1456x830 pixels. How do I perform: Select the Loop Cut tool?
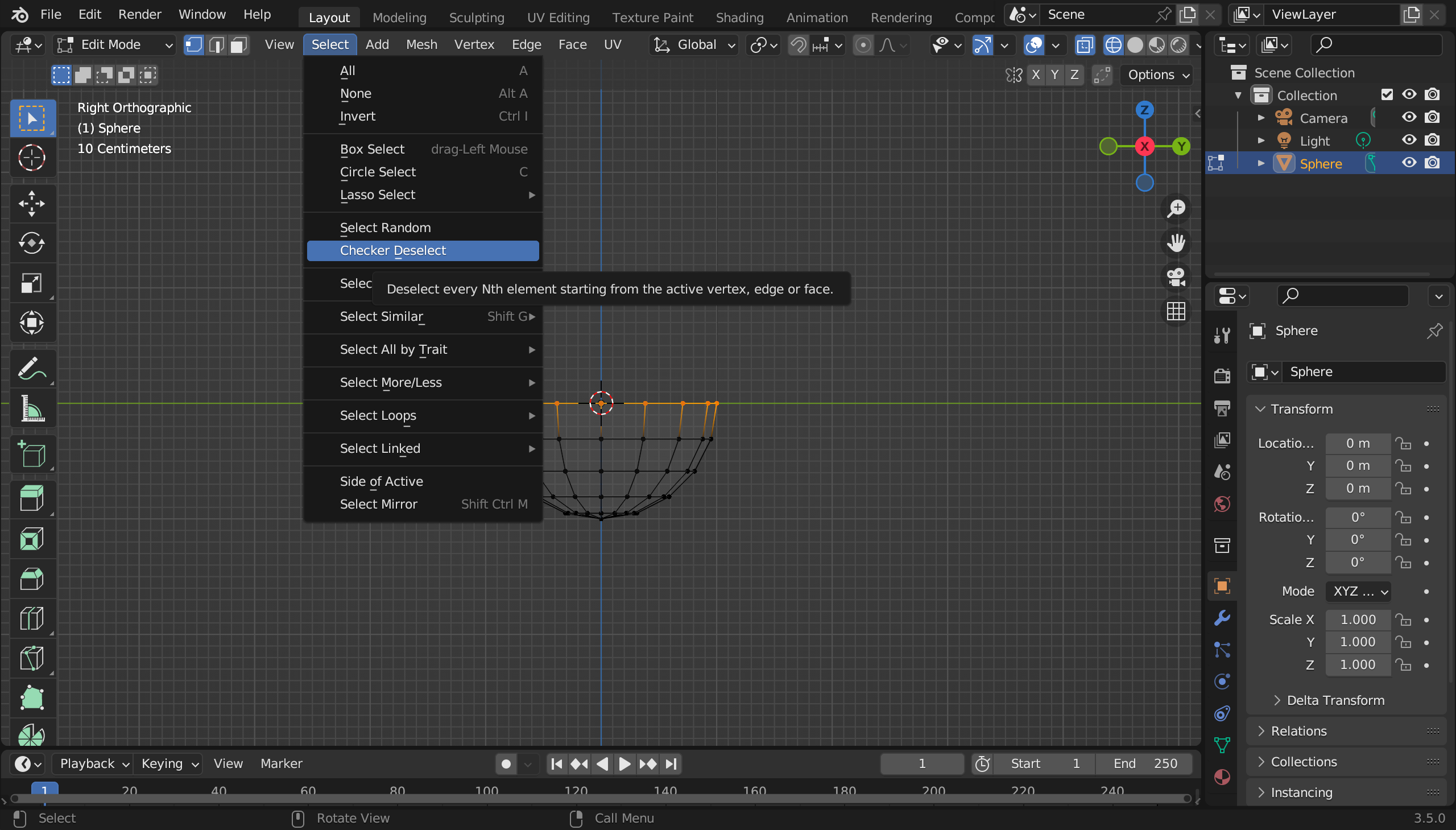point(32,618)
